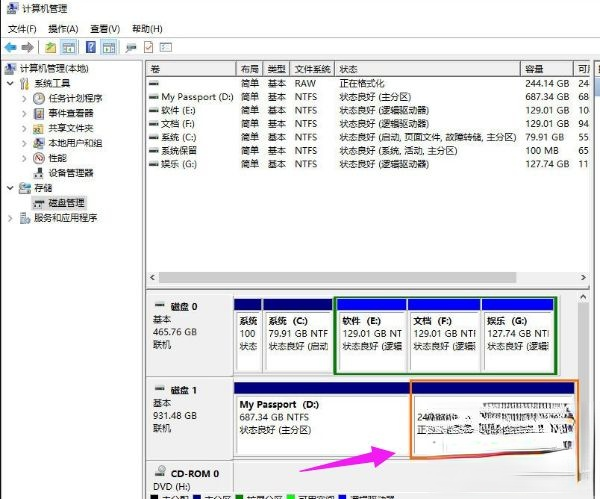The width and height of the screenshot is (600, 499).
Task: Select the 娱乐 (G:) volume row
Action: 367,164
